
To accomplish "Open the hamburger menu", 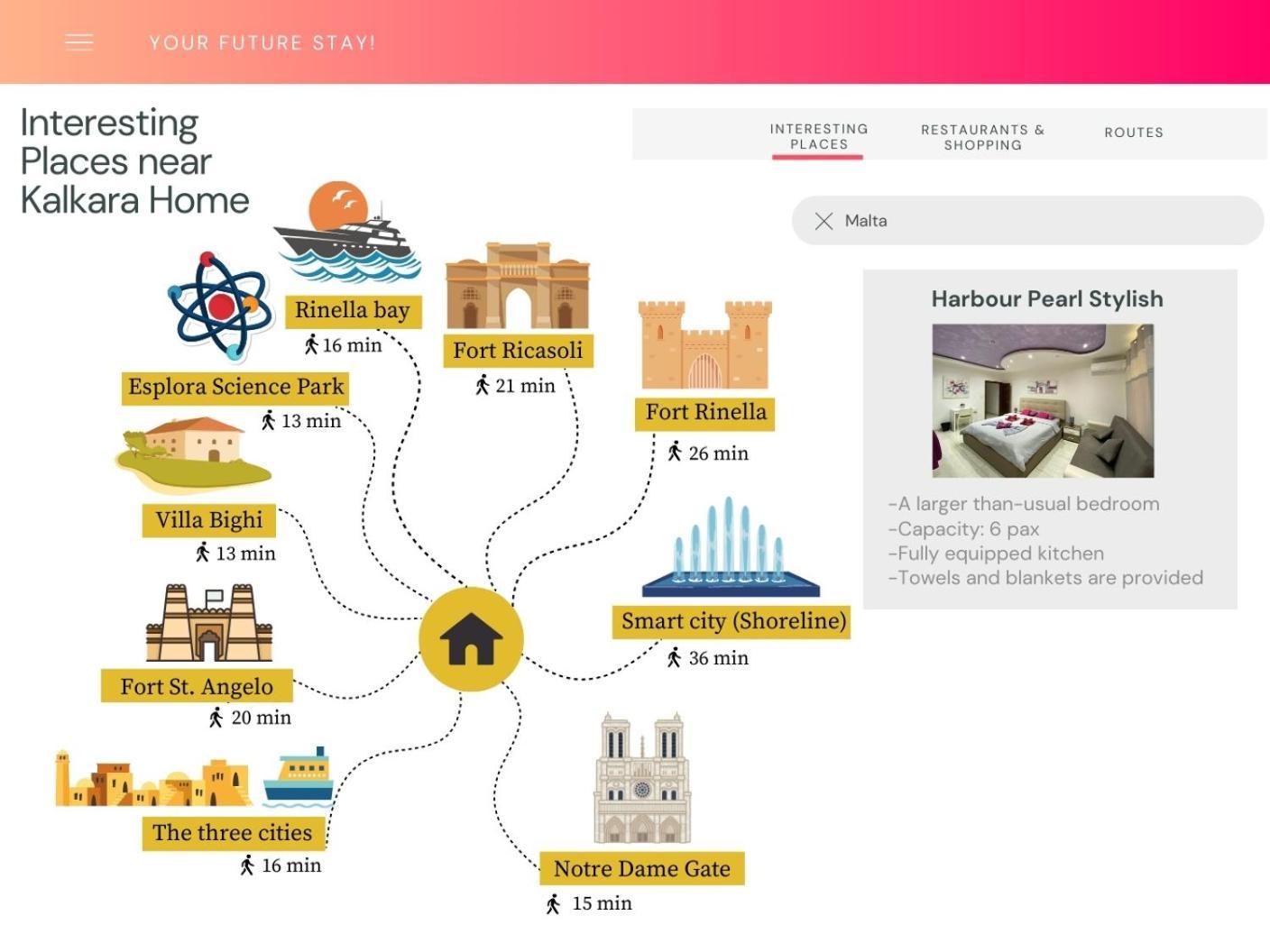I will [x=79, y=42].
